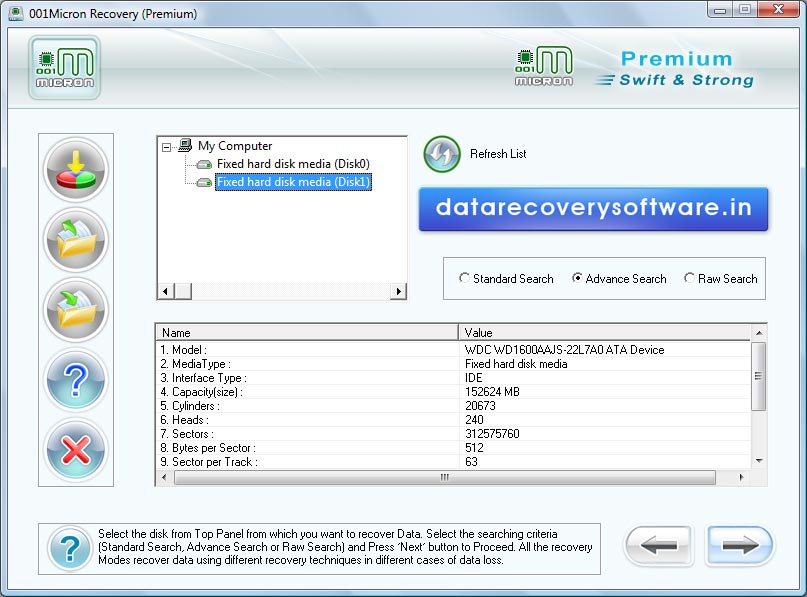This screenshot has width=807, height=597.
Task: Click the 152624 MB value
Action: pyautogui.click(x=492, y=392)
